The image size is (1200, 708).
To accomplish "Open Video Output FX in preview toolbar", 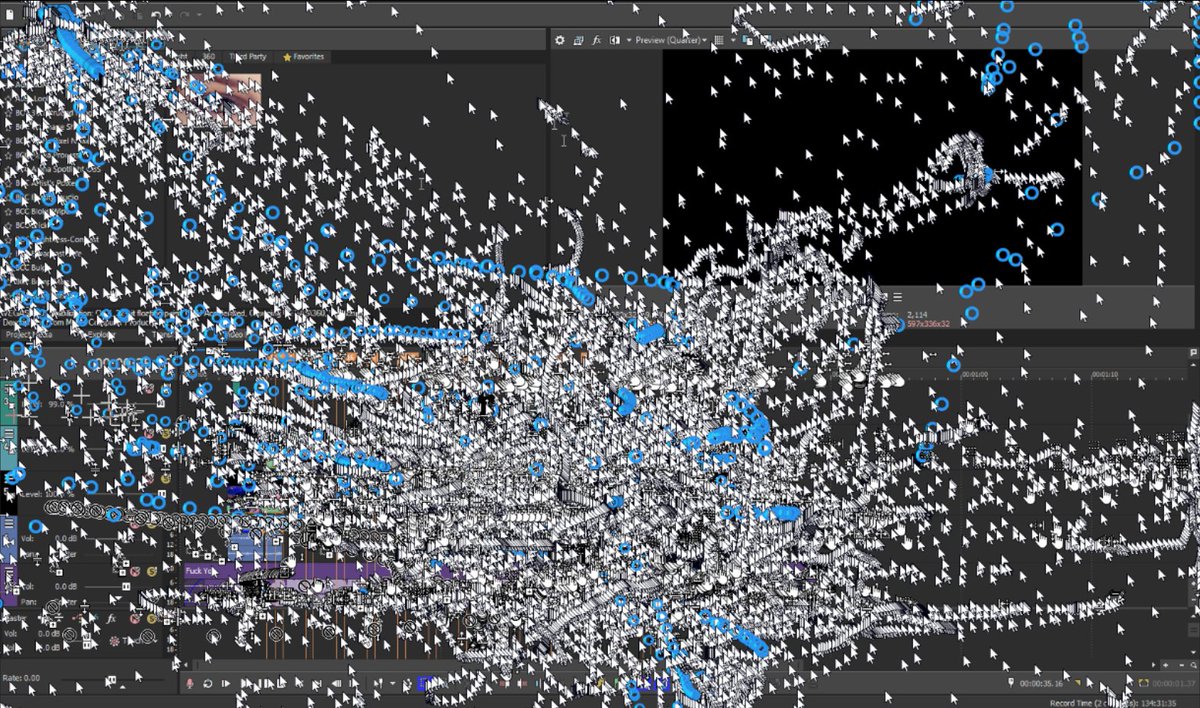I will (597, 40).
